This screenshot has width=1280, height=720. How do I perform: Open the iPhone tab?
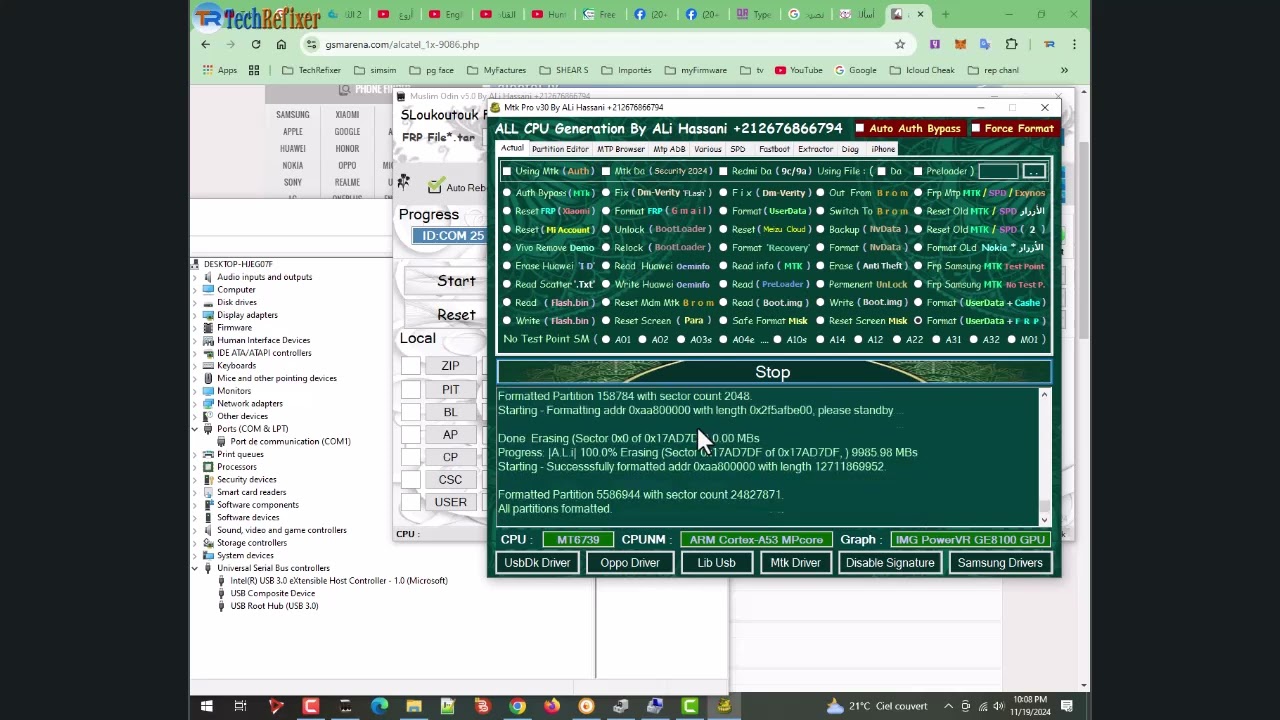point(883,149)
